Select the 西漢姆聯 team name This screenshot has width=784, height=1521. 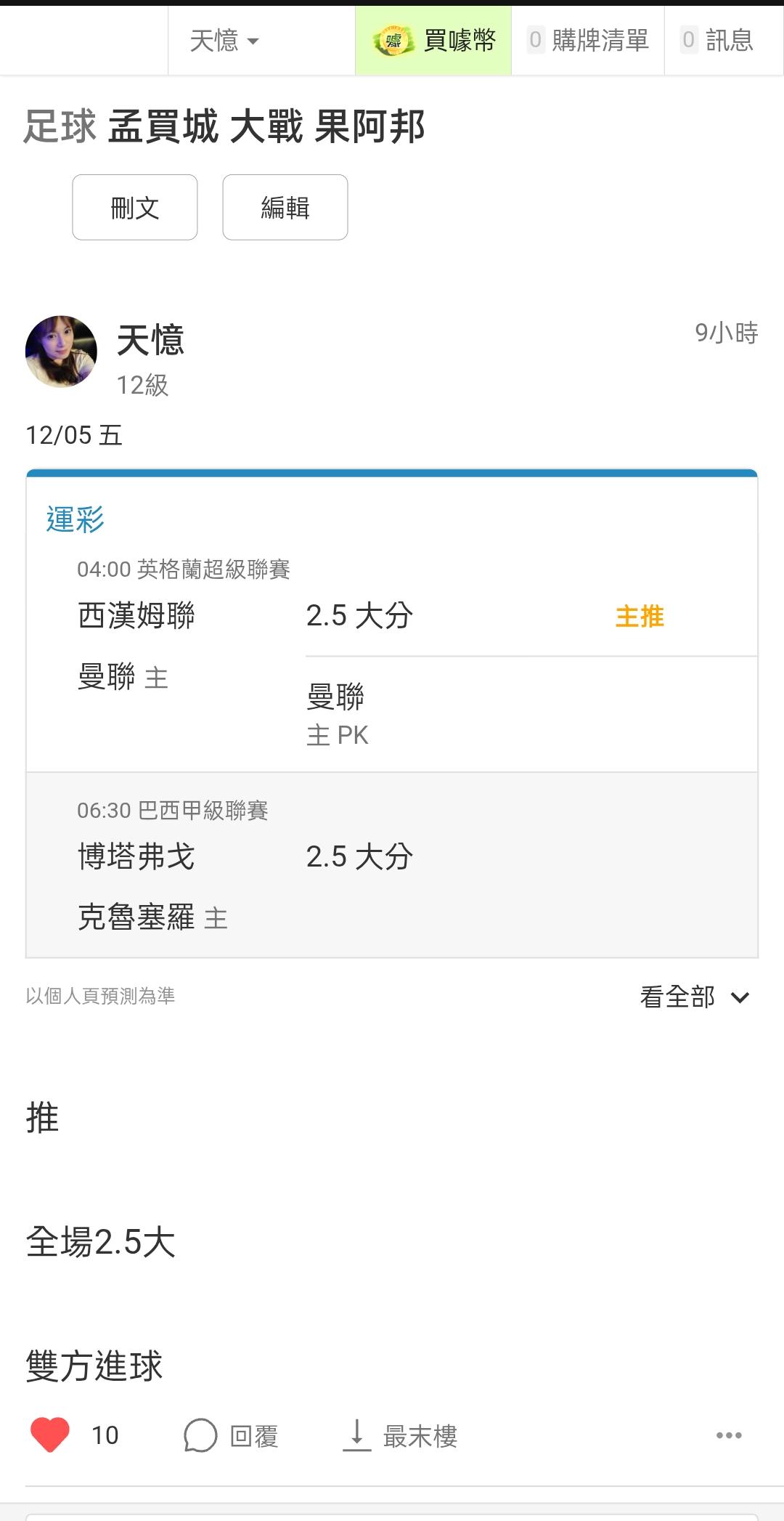click(136, 616)
